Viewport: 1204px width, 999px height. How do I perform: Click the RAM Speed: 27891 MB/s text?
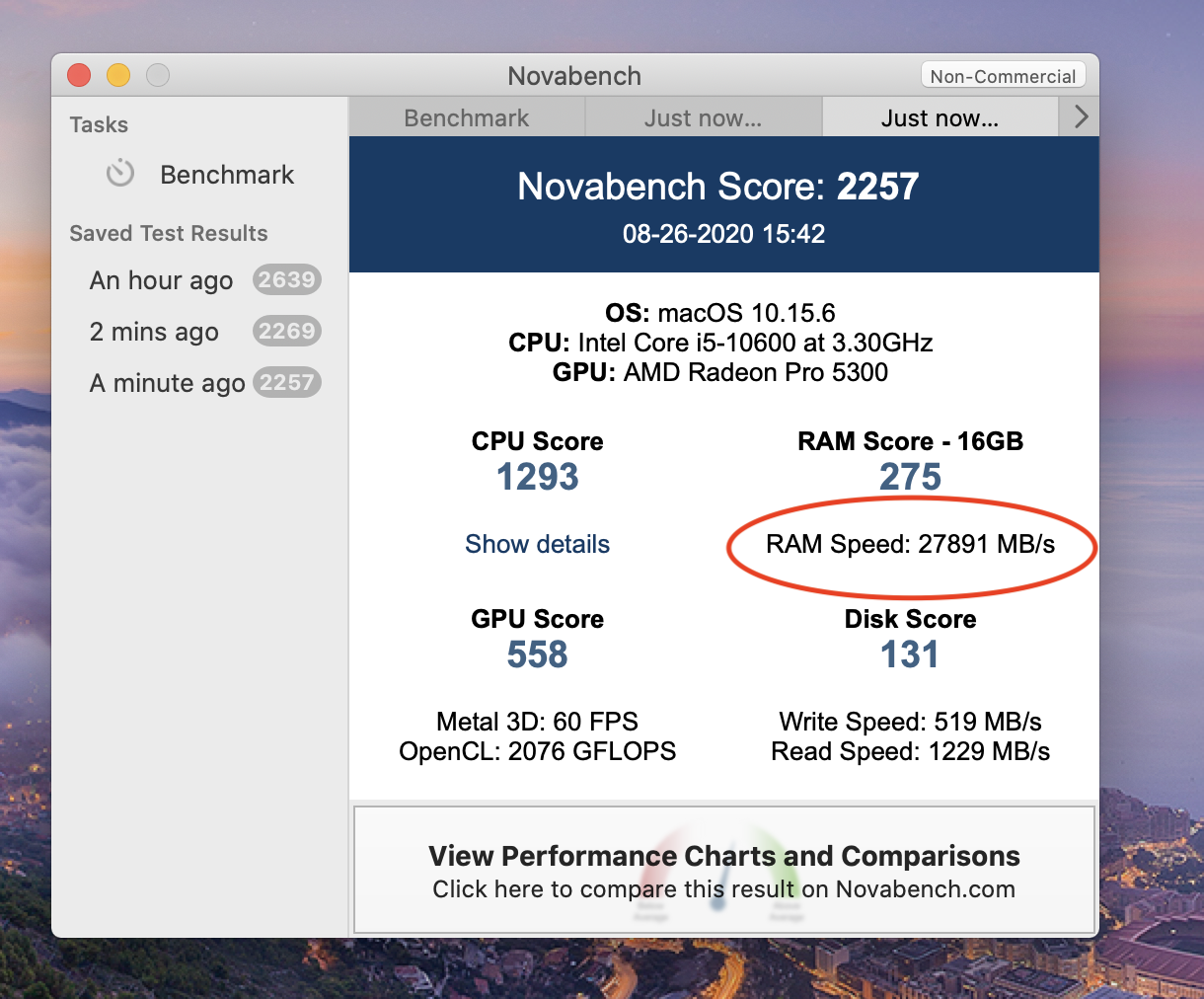[x=911, y=544]
